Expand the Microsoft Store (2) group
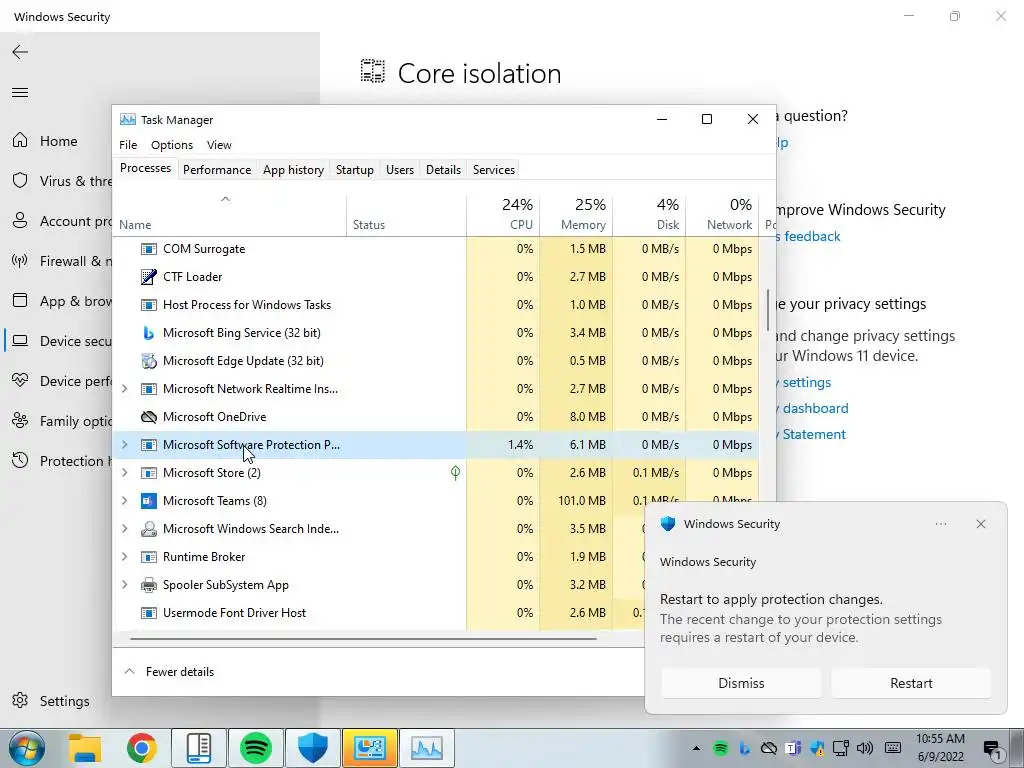Image resolution: width=1024 pixels, height=768 pixels. tap(125, 473)
